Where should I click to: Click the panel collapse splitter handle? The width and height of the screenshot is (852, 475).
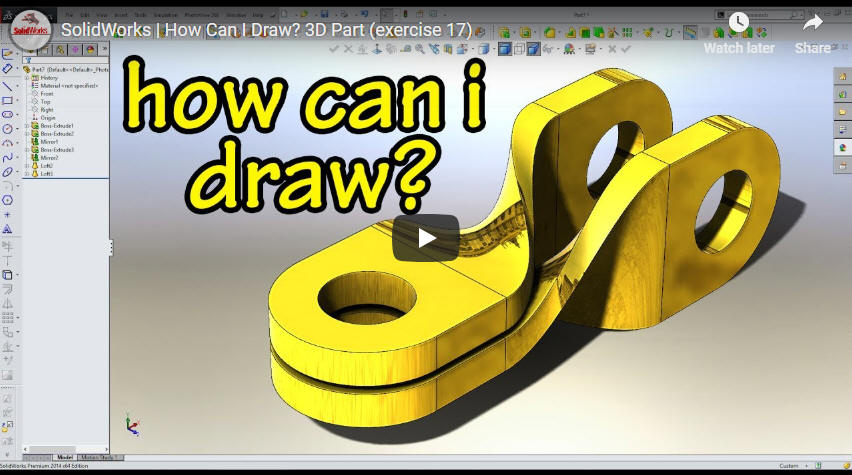click(111, 248)
